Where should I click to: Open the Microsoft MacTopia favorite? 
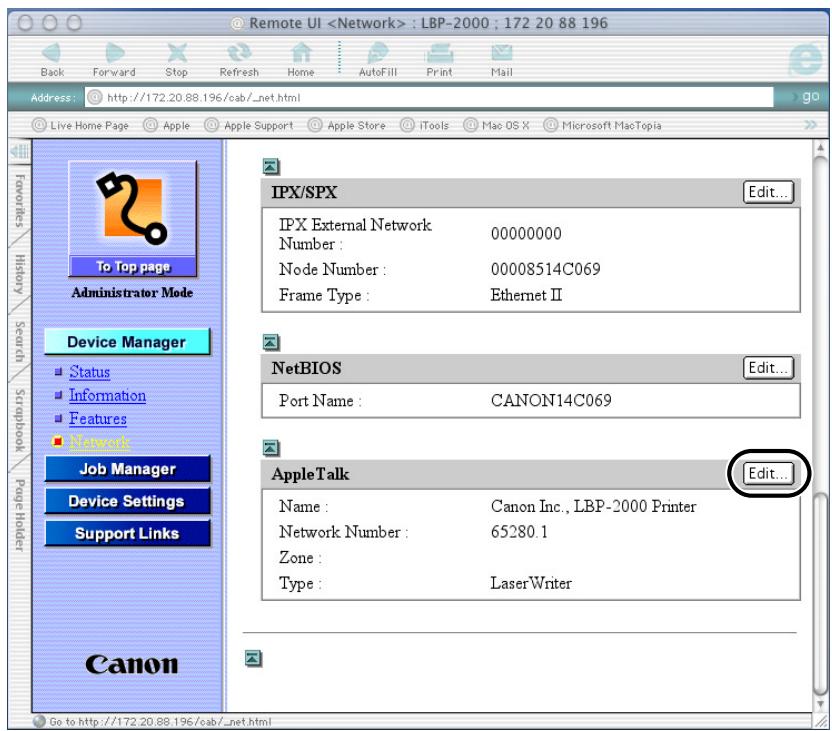[x=603, y=125]
